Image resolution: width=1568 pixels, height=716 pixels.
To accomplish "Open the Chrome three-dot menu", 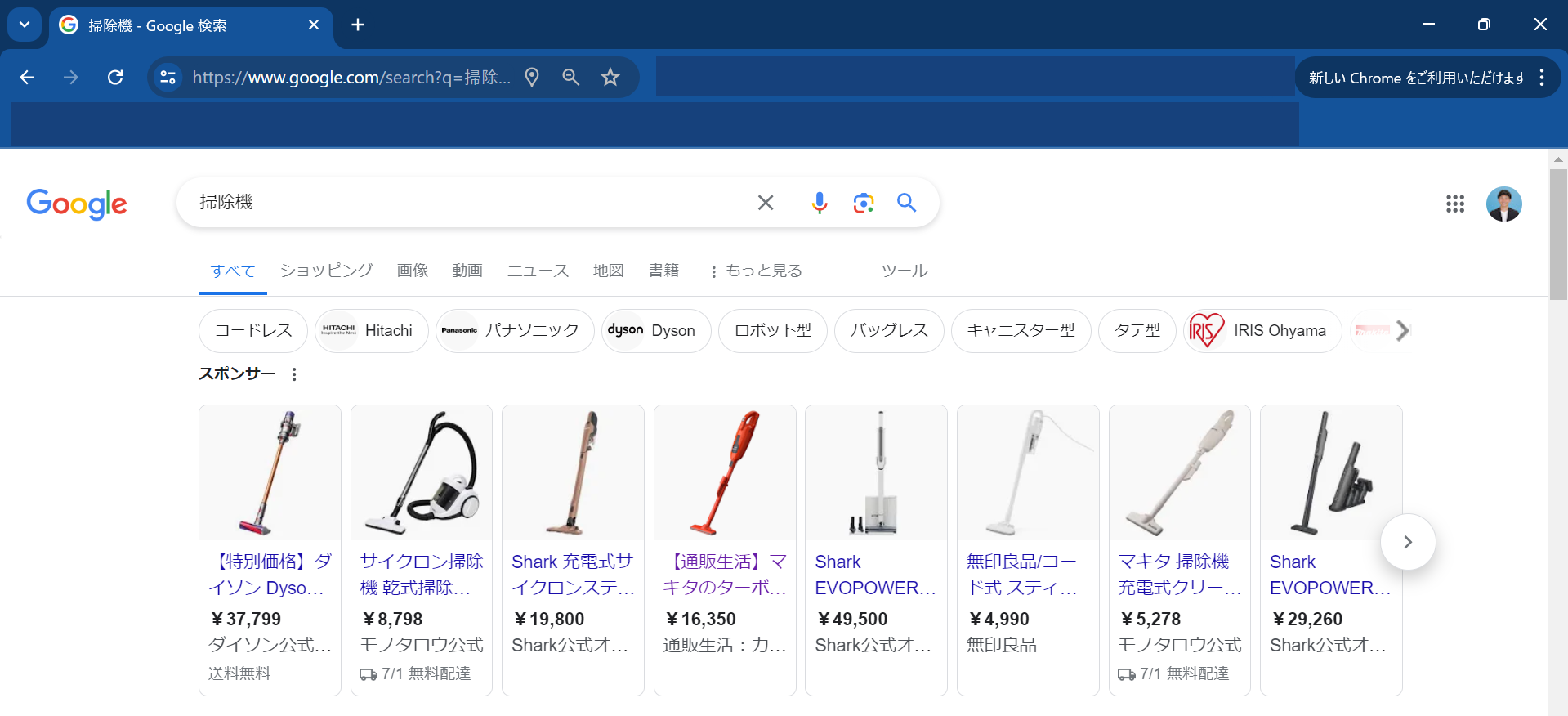I will 1542,78.
